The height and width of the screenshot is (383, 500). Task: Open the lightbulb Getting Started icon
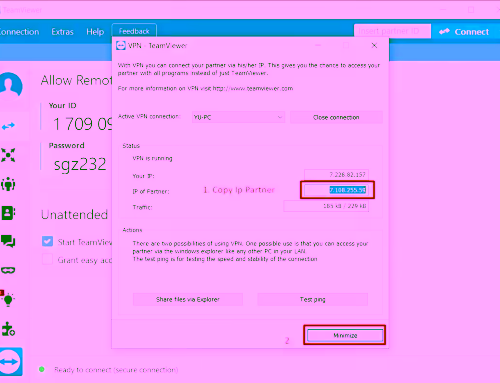[8, 299]
